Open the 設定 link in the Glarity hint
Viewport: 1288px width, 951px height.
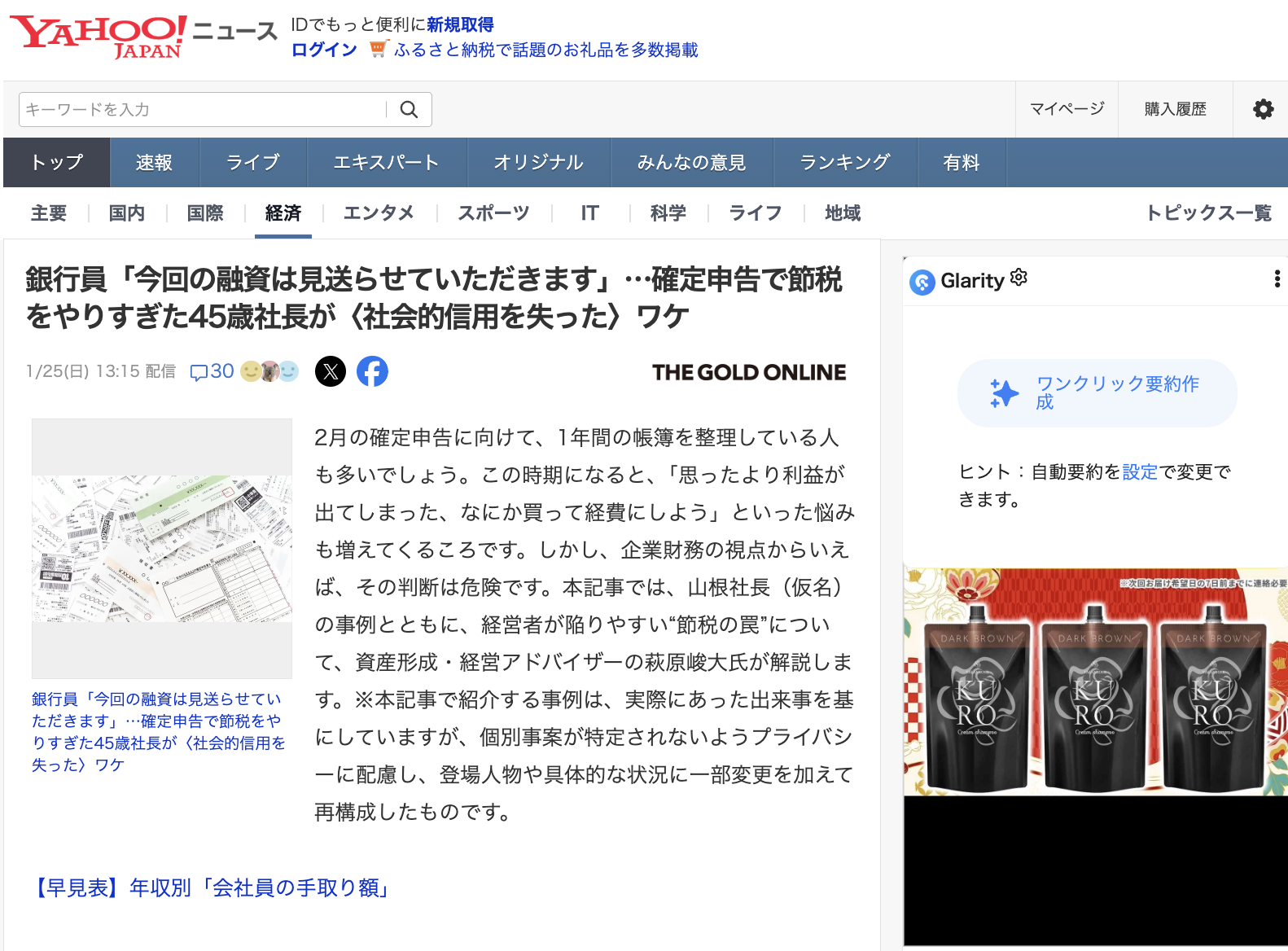click(1140, 471)
